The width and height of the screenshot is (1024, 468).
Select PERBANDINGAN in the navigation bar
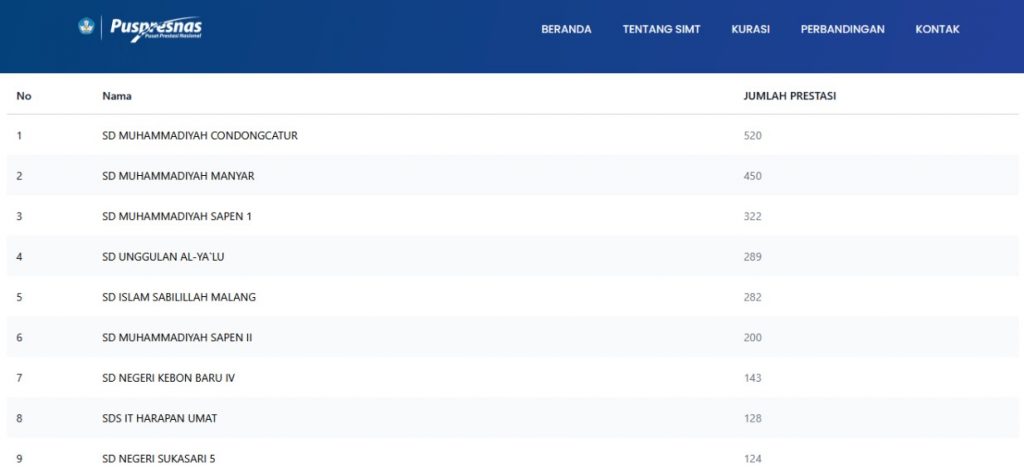(842, 29)
